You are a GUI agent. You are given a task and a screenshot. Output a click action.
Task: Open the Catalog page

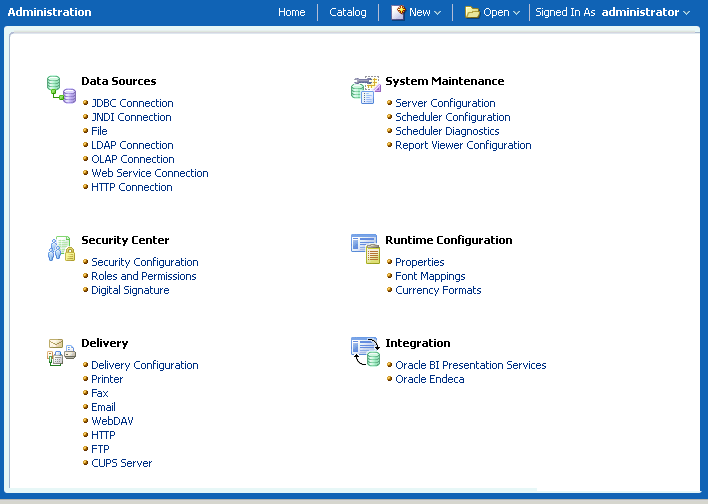coord(348,12)
